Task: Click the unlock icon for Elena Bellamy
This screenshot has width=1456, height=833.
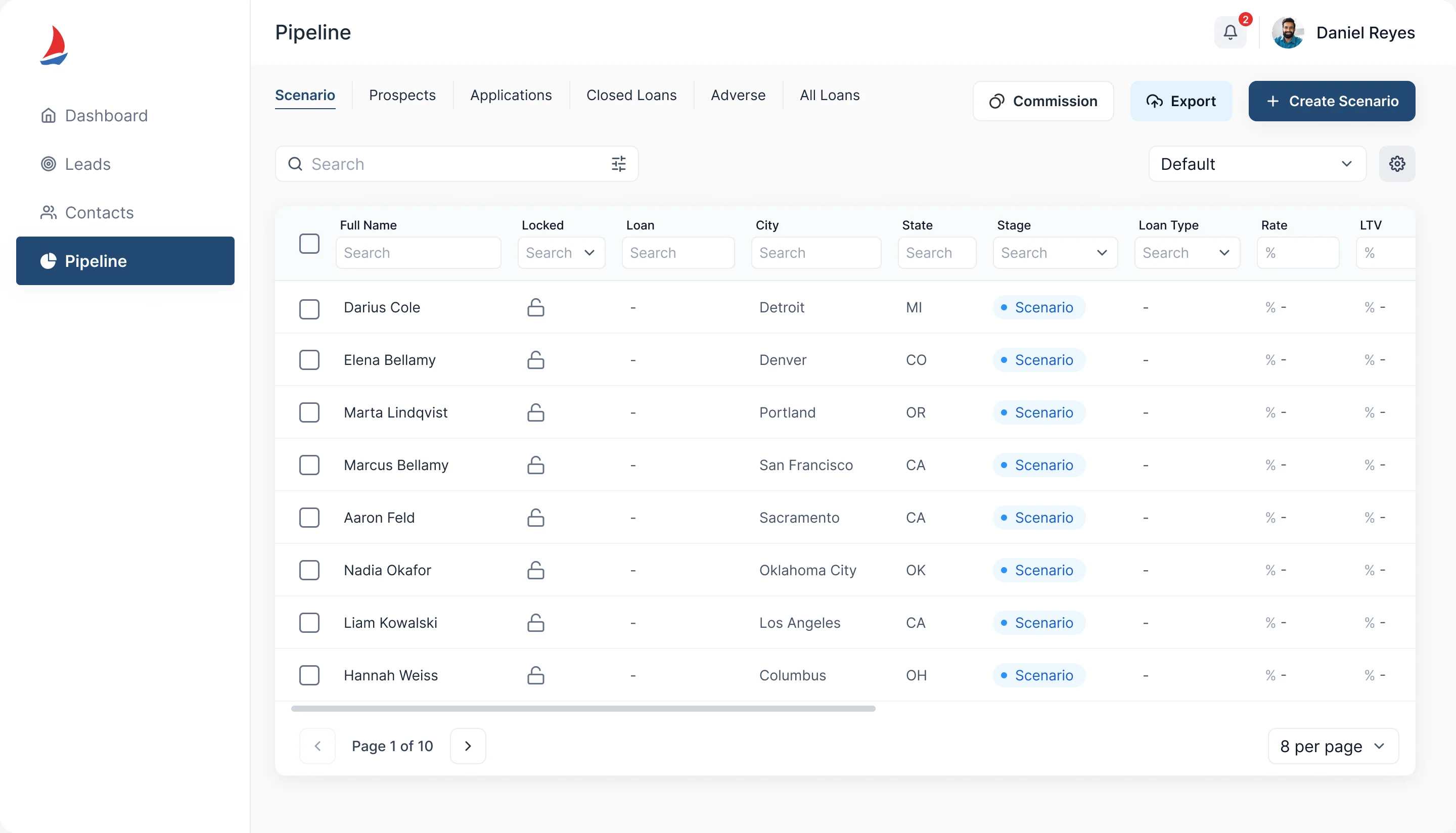Action: coord(535,360)
